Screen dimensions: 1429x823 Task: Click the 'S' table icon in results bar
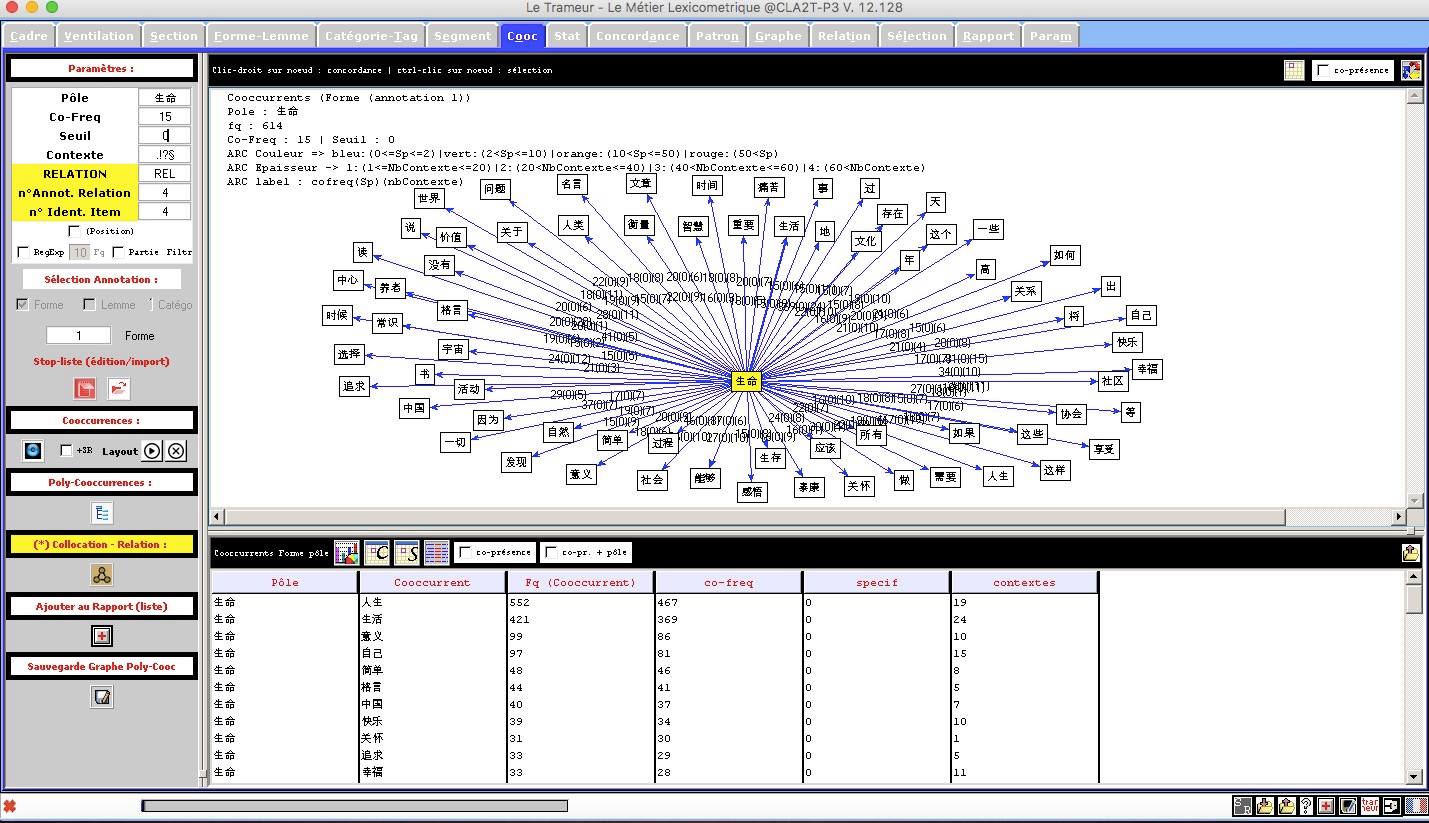pyautogui.click(x=406, y=553)
